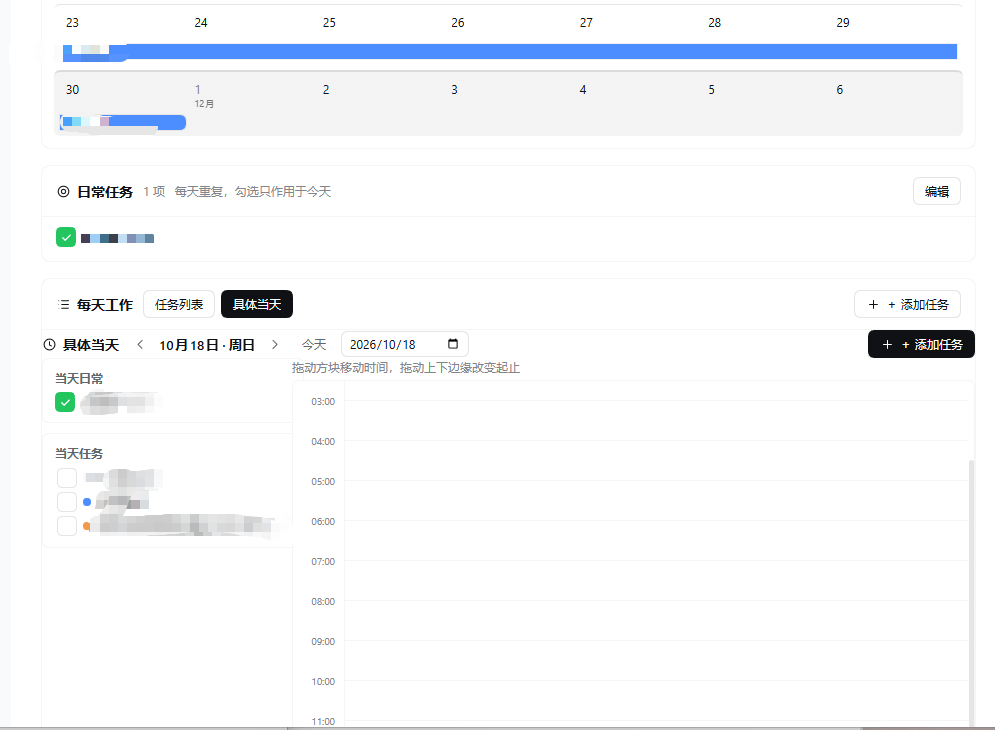Uncheck the green checkbox under 日常任务

[x=66, y=237]
